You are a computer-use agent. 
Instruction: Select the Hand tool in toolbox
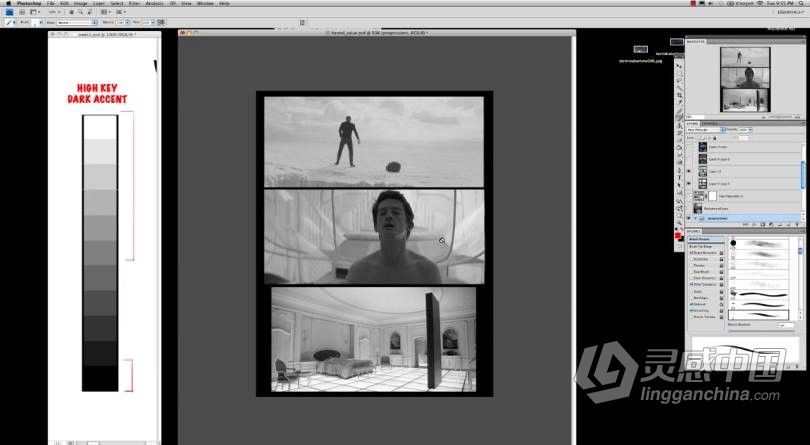click(679, 216)
